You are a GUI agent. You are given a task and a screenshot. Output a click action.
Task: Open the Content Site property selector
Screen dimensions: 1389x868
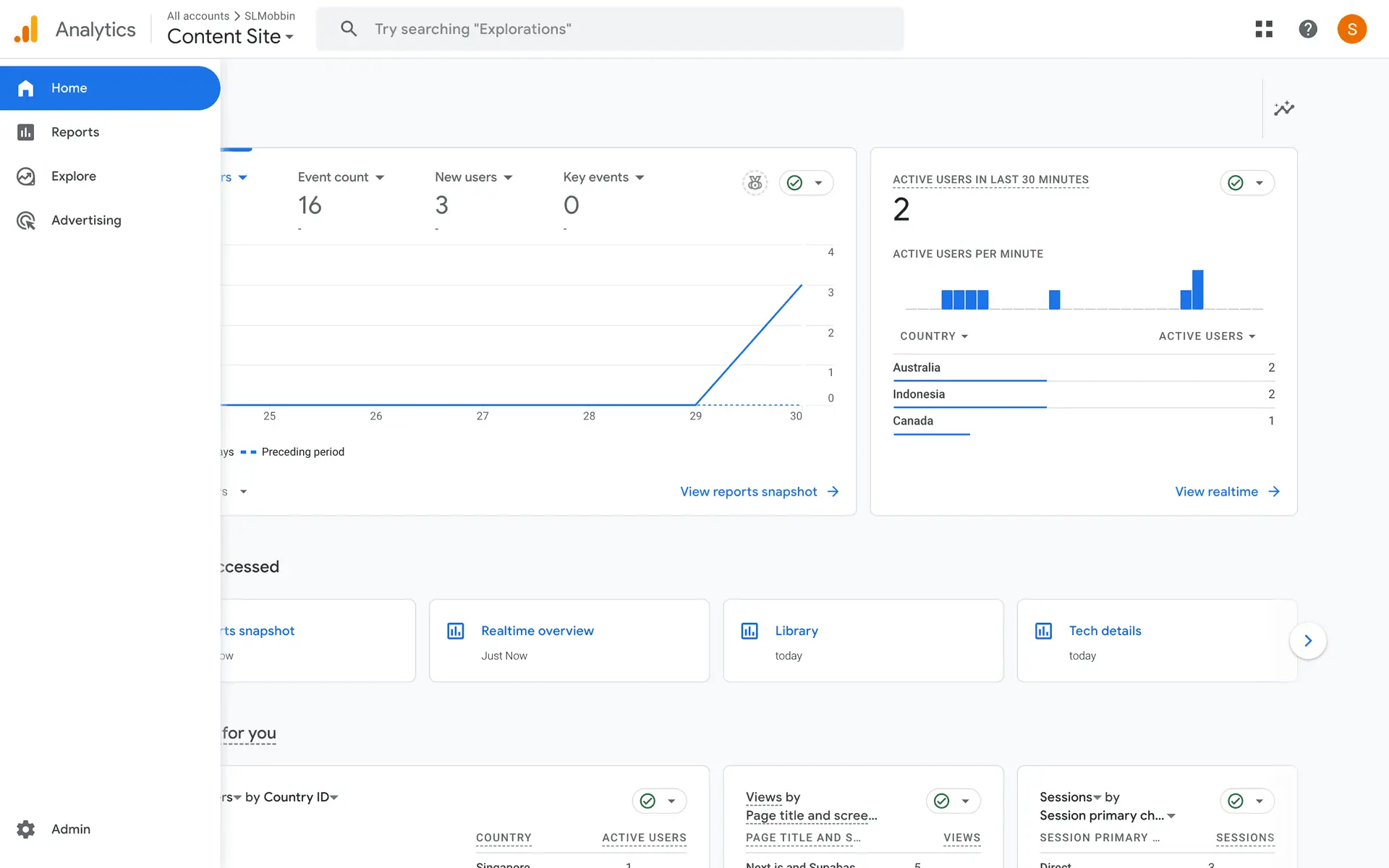230,36
